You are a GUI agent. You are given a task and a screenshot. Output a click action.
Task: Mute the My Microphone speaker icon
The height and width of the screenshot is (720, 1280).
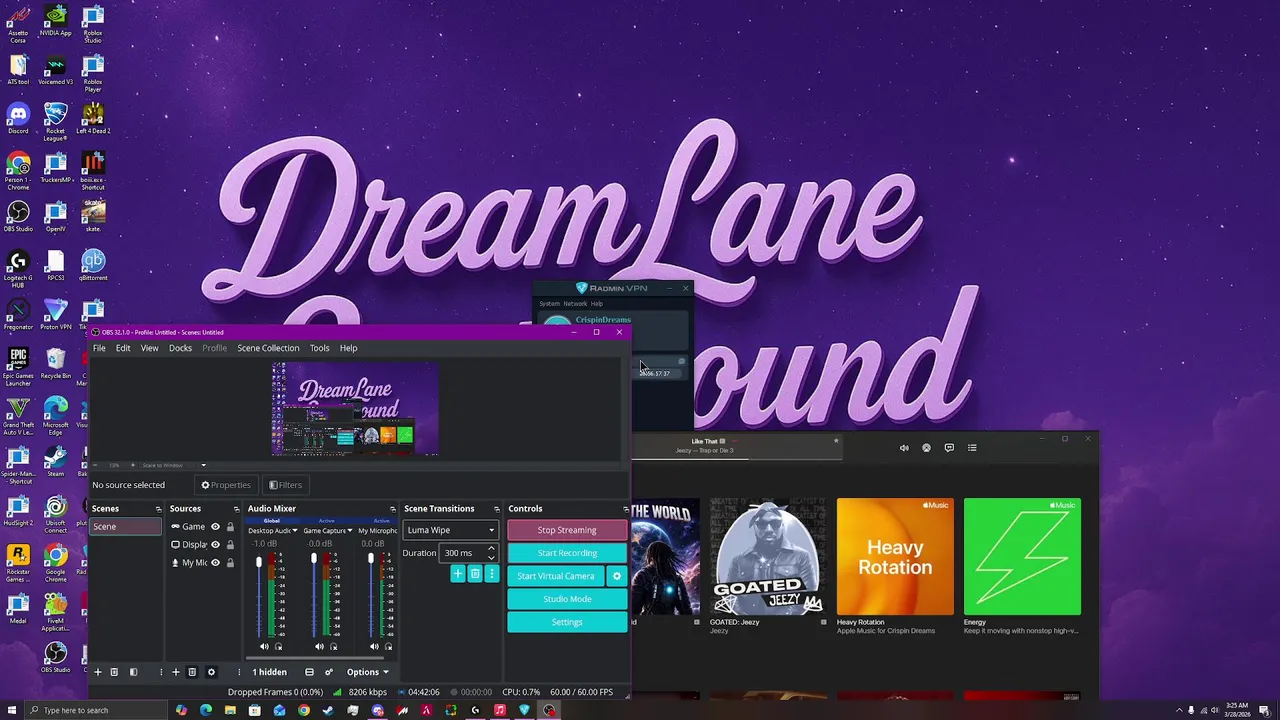pyautogui.click(x=375, y=647)
